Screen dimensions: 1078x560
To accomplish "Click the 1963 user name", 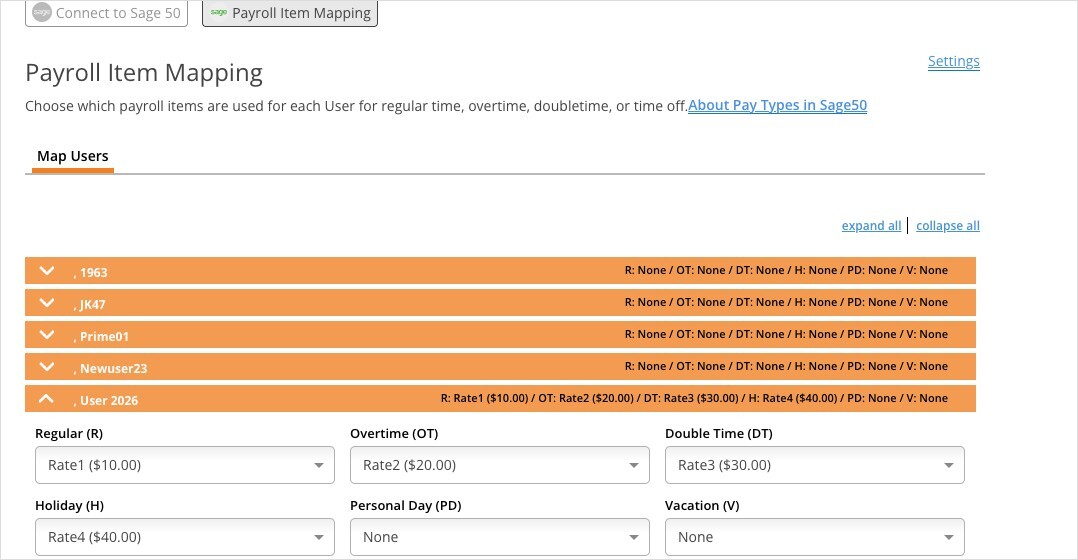I will tap(91, 272).
